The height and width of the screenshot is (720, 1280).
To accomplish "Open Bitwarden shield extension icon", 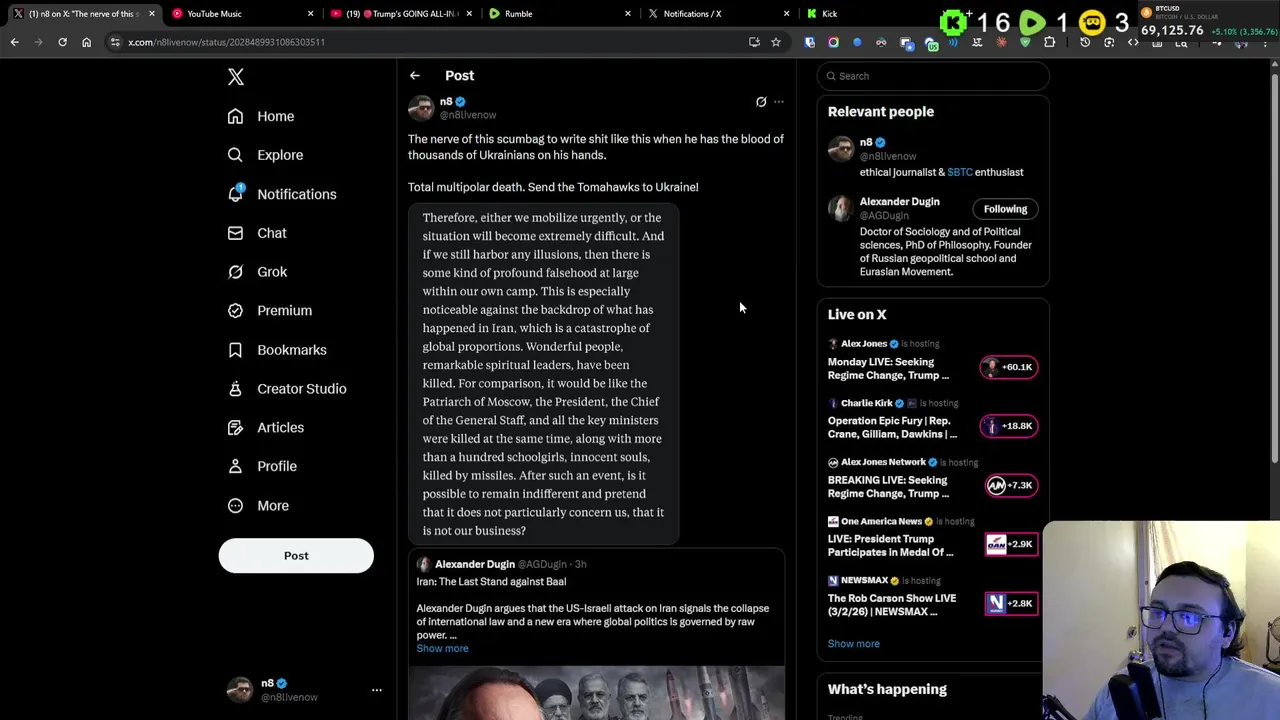I will (809, 42).
